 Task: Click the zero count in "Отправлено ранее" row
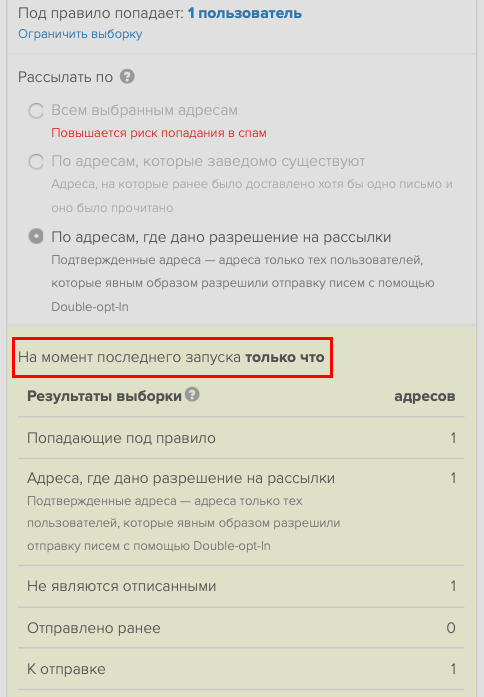pyautogui.click(x=451, y=628)
